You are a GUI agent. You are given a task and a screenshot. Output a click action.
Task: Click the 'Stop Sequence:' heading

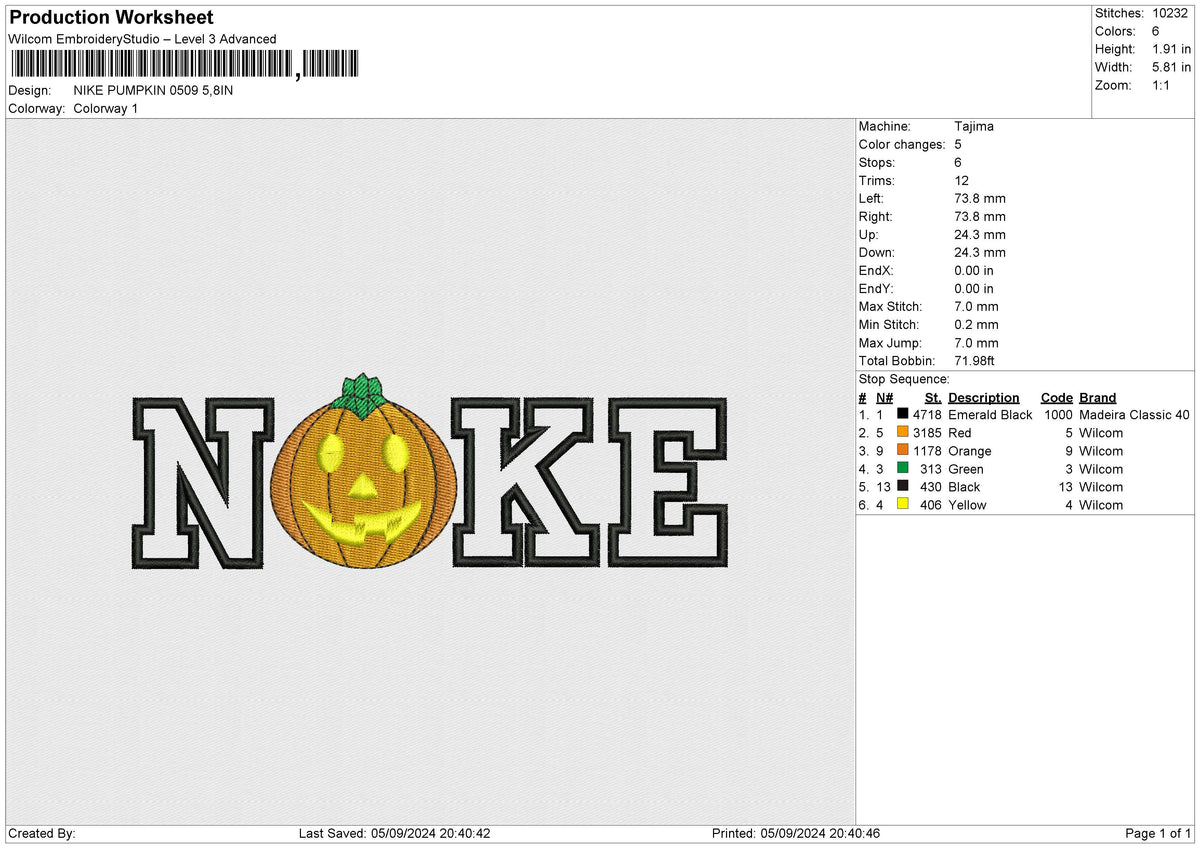[904, 379]
